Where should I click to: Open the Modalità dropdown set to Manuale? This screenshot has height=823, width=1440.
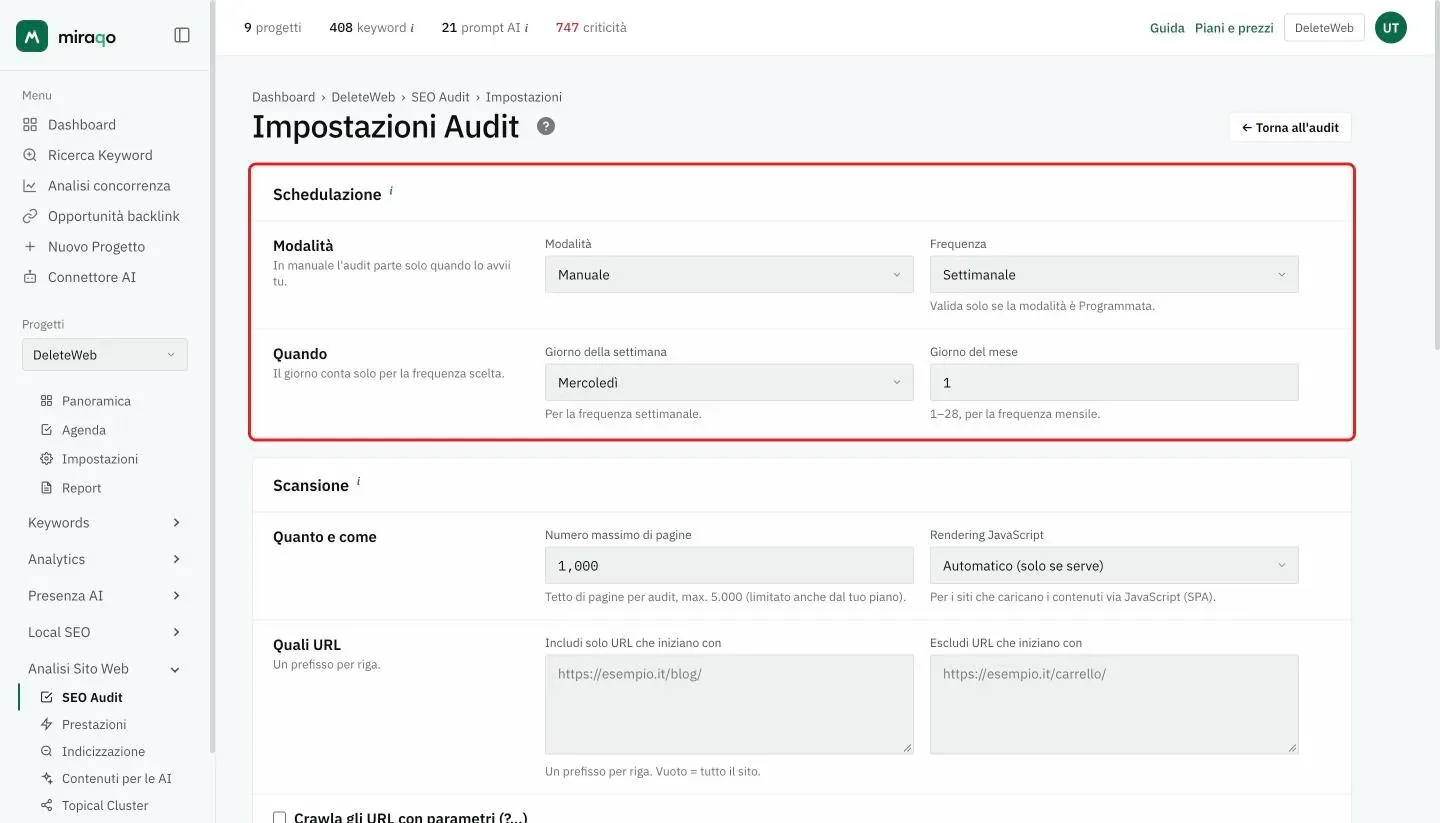(729, 275)
